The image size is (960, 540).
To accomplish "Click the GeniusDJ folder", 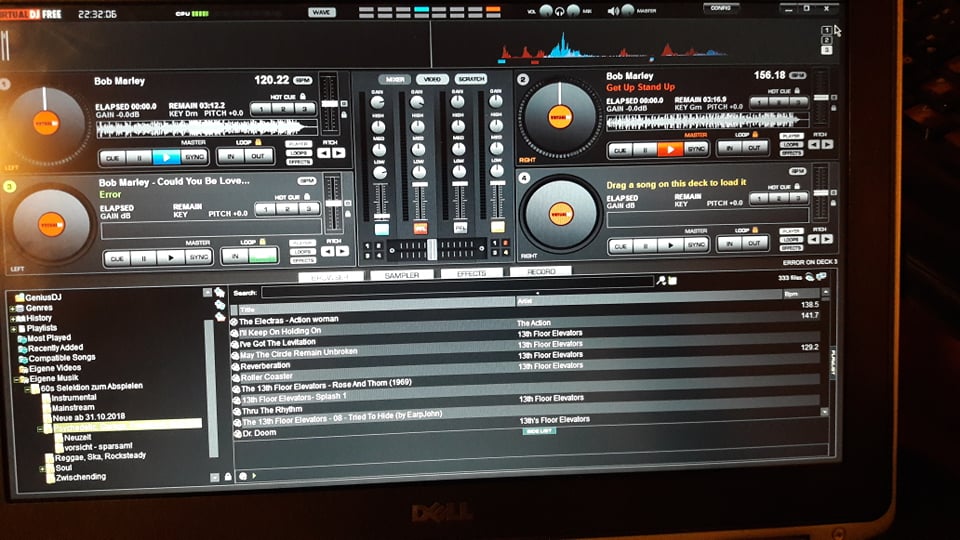I will pyautogui.click(x=38, y=297).
